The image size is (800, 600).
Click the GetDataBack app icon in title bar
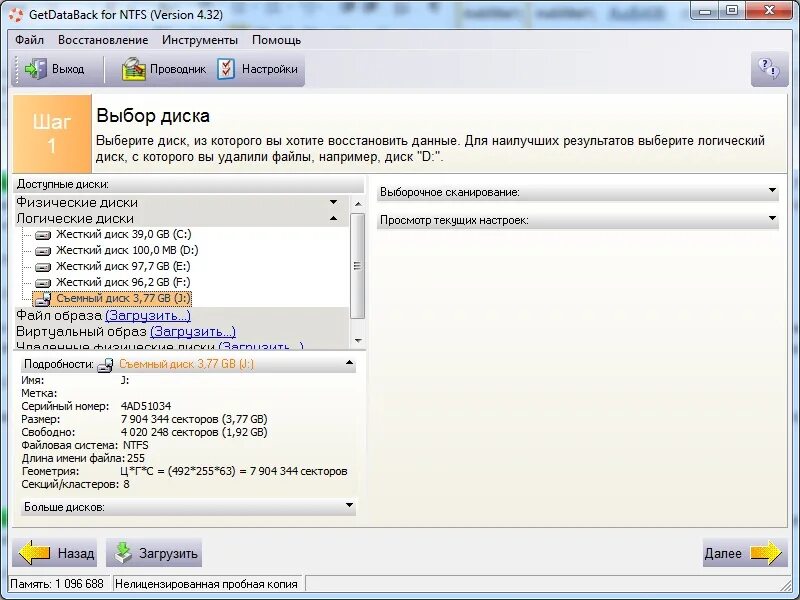16,14
